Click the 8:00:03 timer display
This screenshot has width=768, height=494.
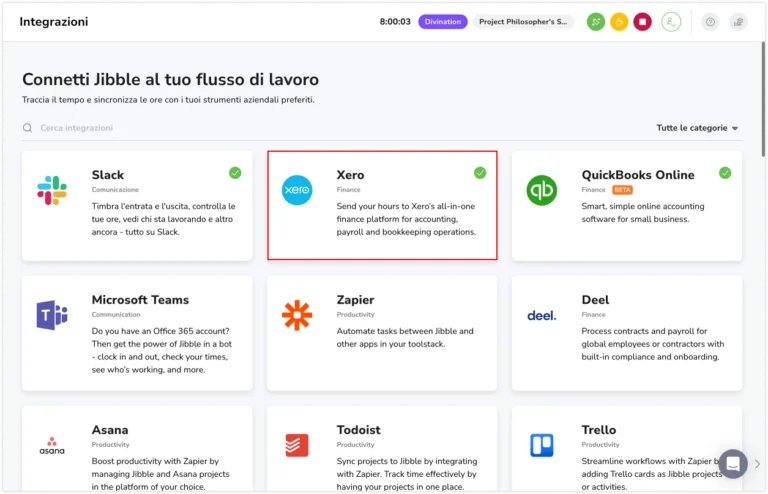pyautogui.click(x=395, y=22)
